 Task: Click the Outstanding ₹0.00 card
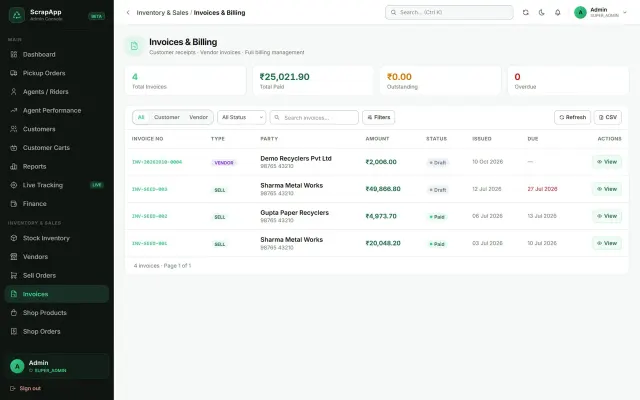click(x=440, y=81)
